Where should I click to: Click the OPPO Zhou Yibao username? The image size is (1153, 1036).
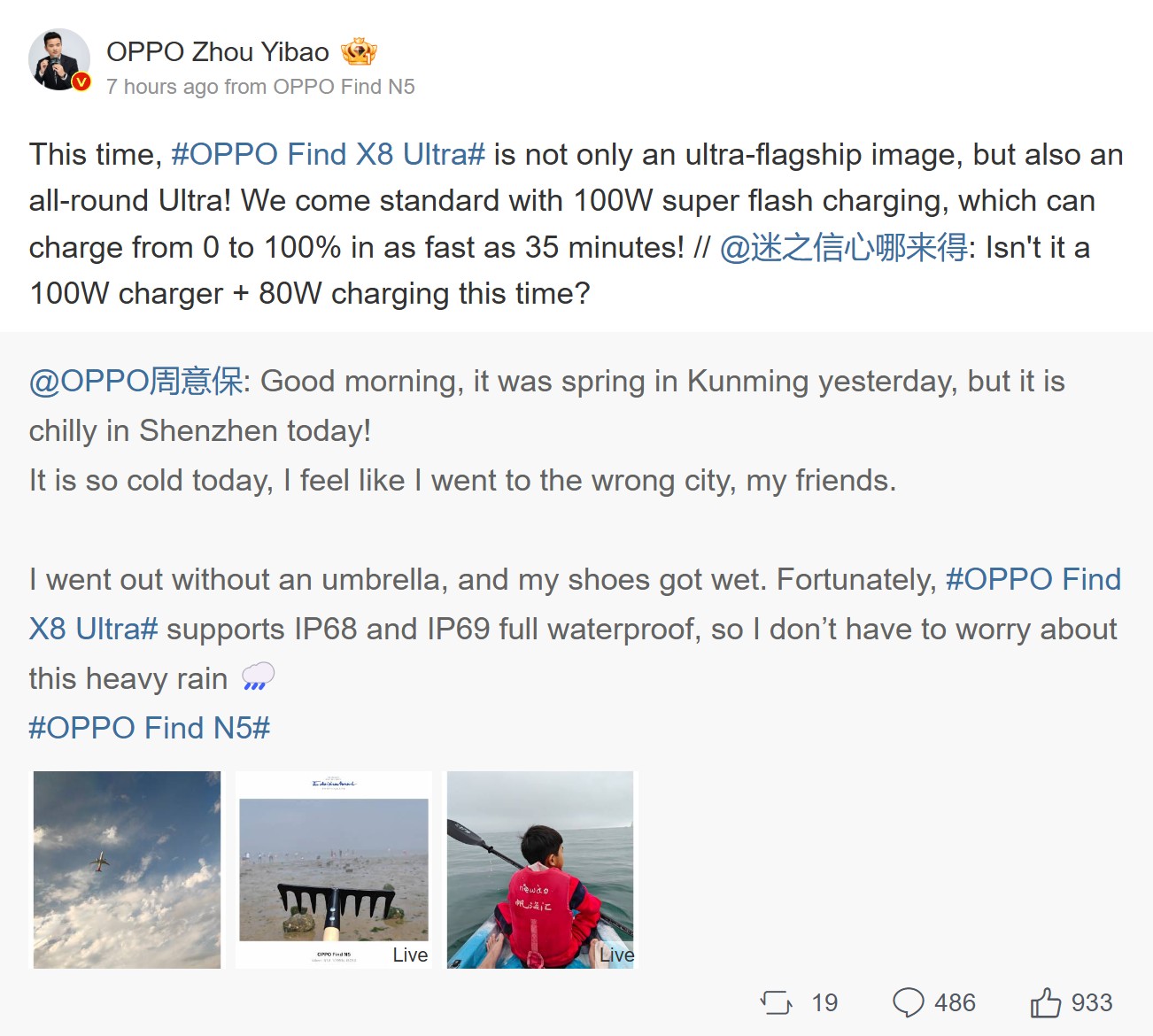click(x=218, y=52)
